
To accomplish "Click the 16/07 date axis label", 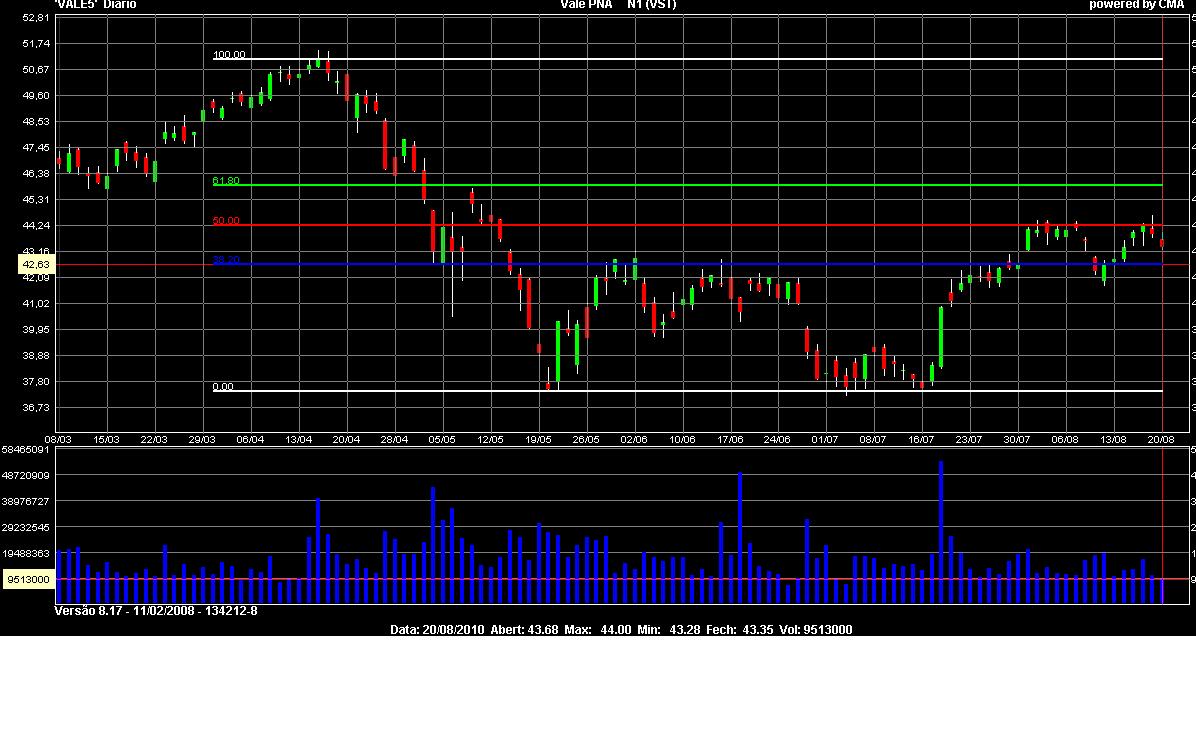I will (921, 439).
